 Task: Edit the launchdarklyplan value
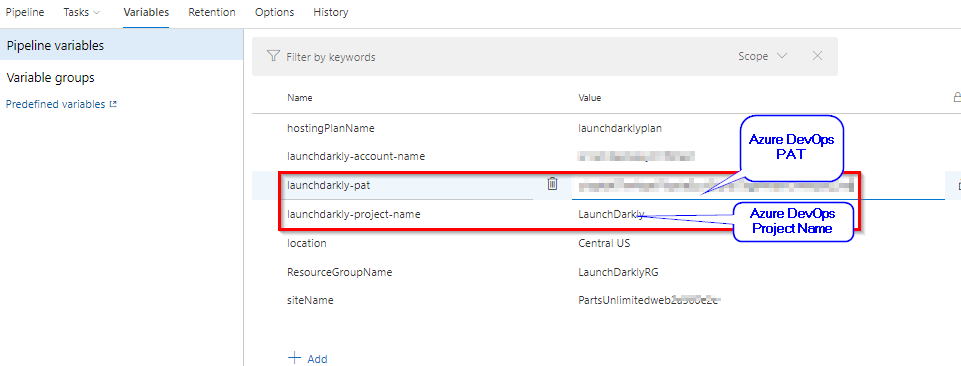620,129
